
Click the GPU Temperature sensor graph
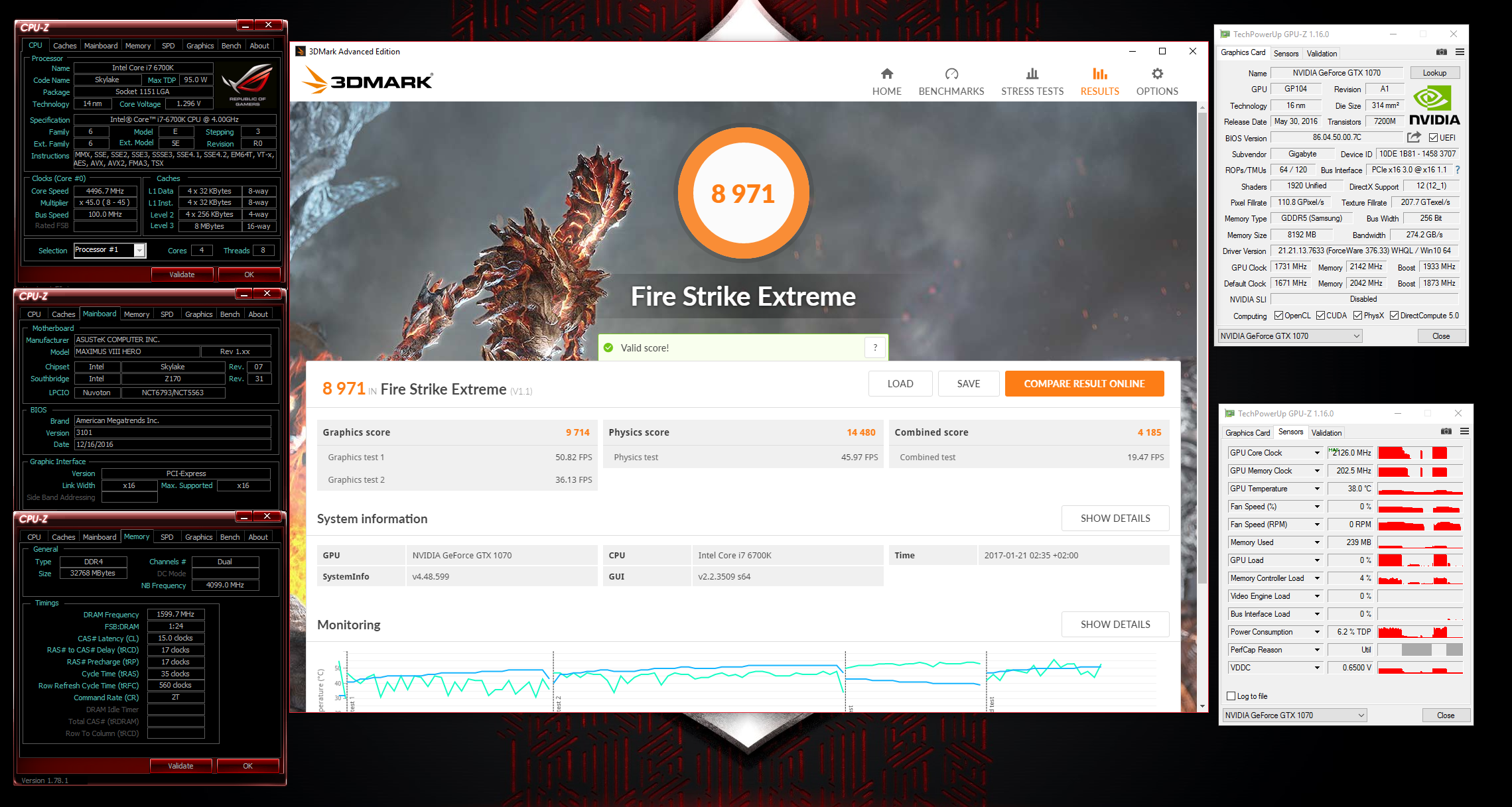point(1420,489)
